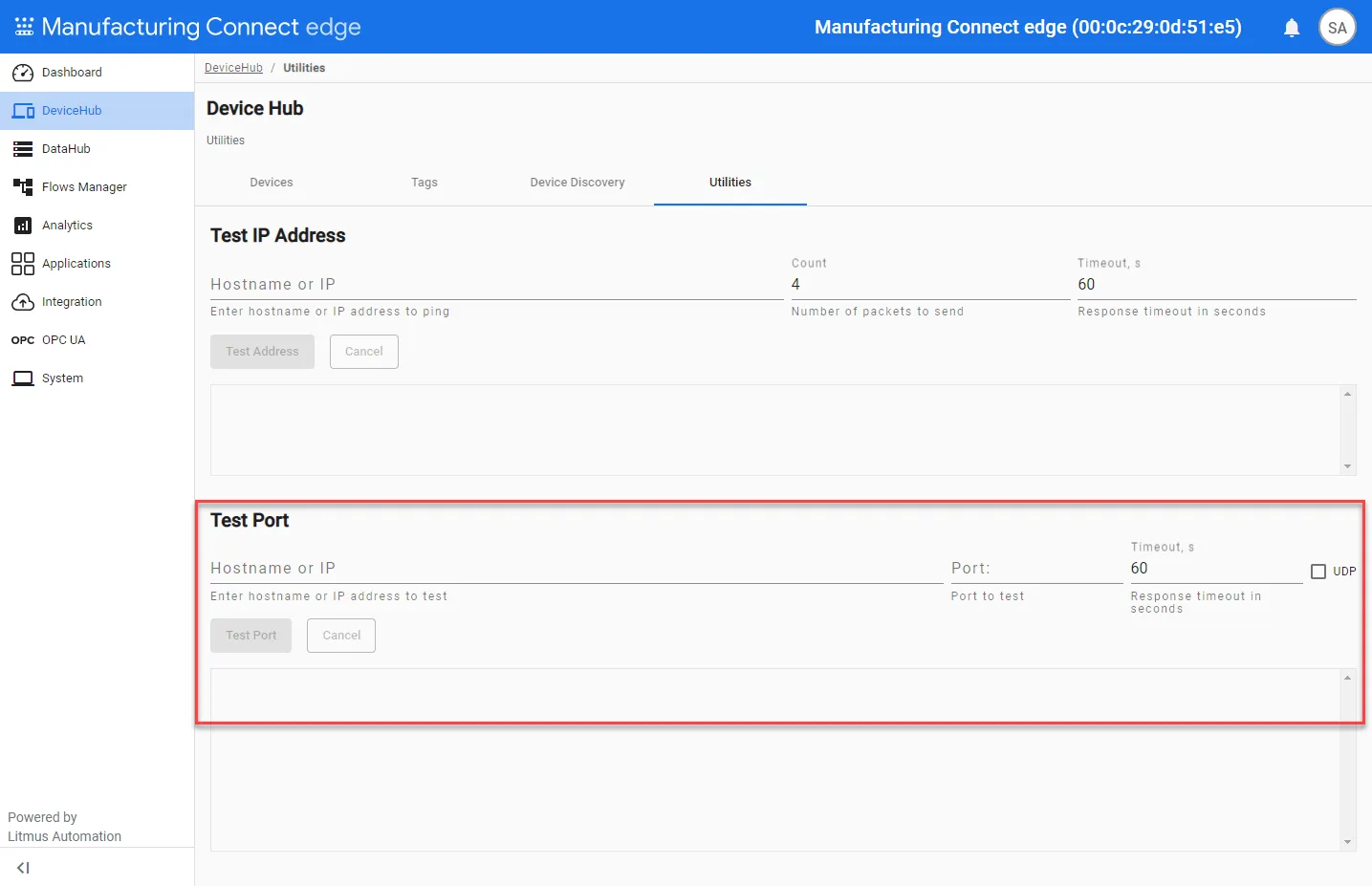Click the OPC UA icon
The height and width of the screenshot is (886, 1372).
click(23, 340)
